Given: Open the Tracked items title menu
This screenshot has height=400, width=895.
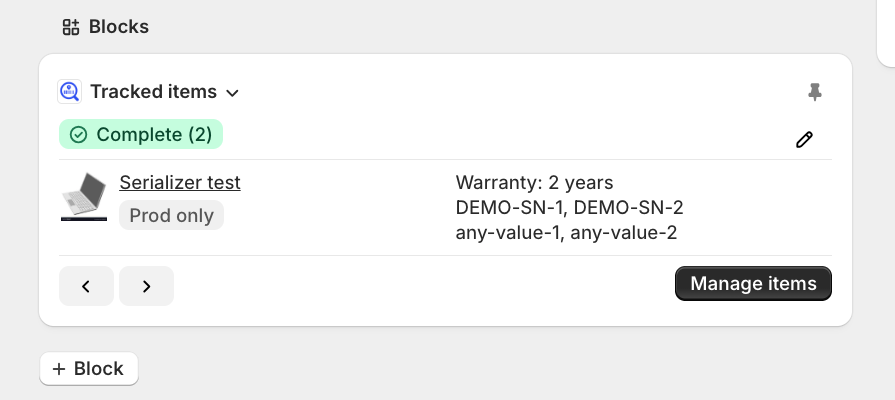Looking at the screenshot, I should coord(153,92).
